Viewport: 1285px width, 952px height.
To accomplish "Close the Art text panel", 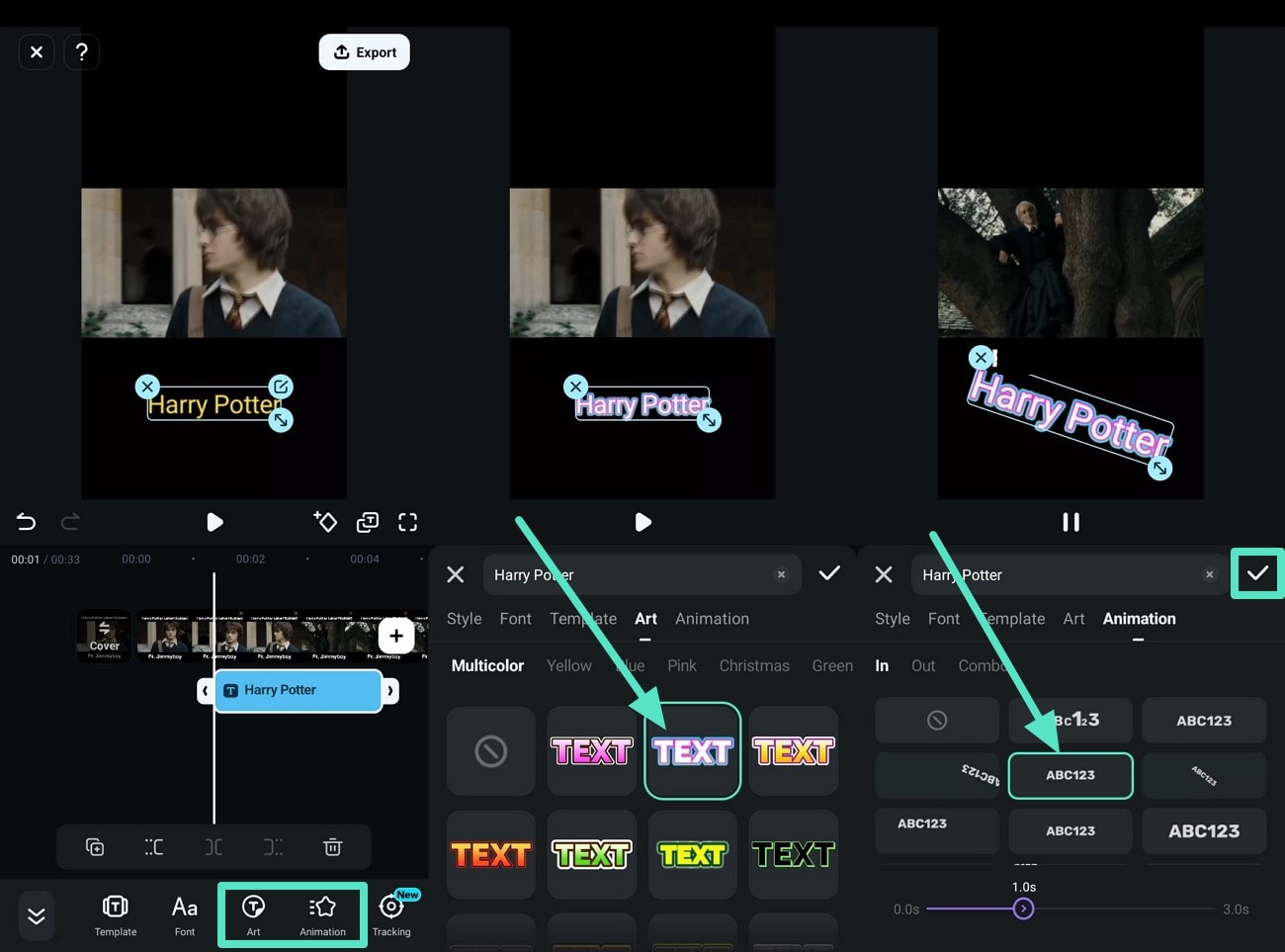I will click(x=456, y=574).
